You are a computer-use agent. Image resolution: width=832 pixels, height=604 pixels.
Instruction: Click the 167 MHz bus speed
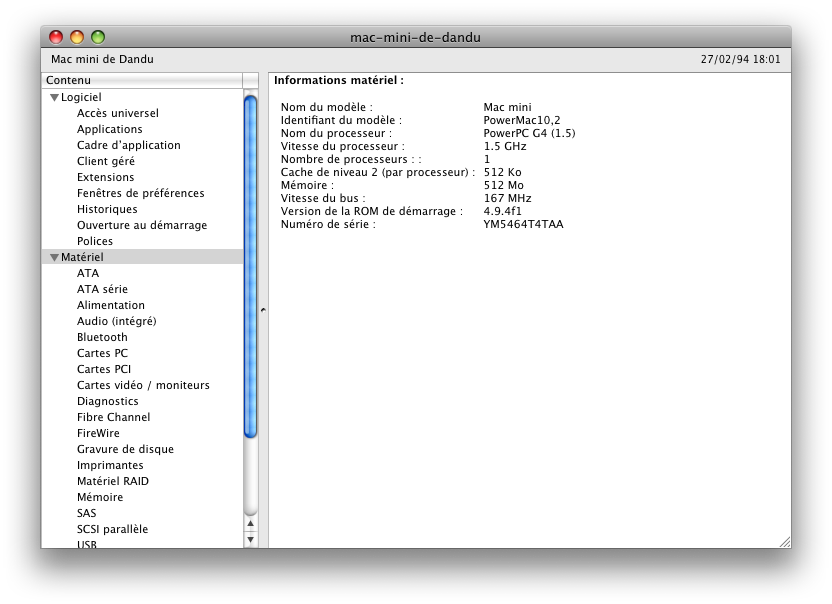[507, 198]
